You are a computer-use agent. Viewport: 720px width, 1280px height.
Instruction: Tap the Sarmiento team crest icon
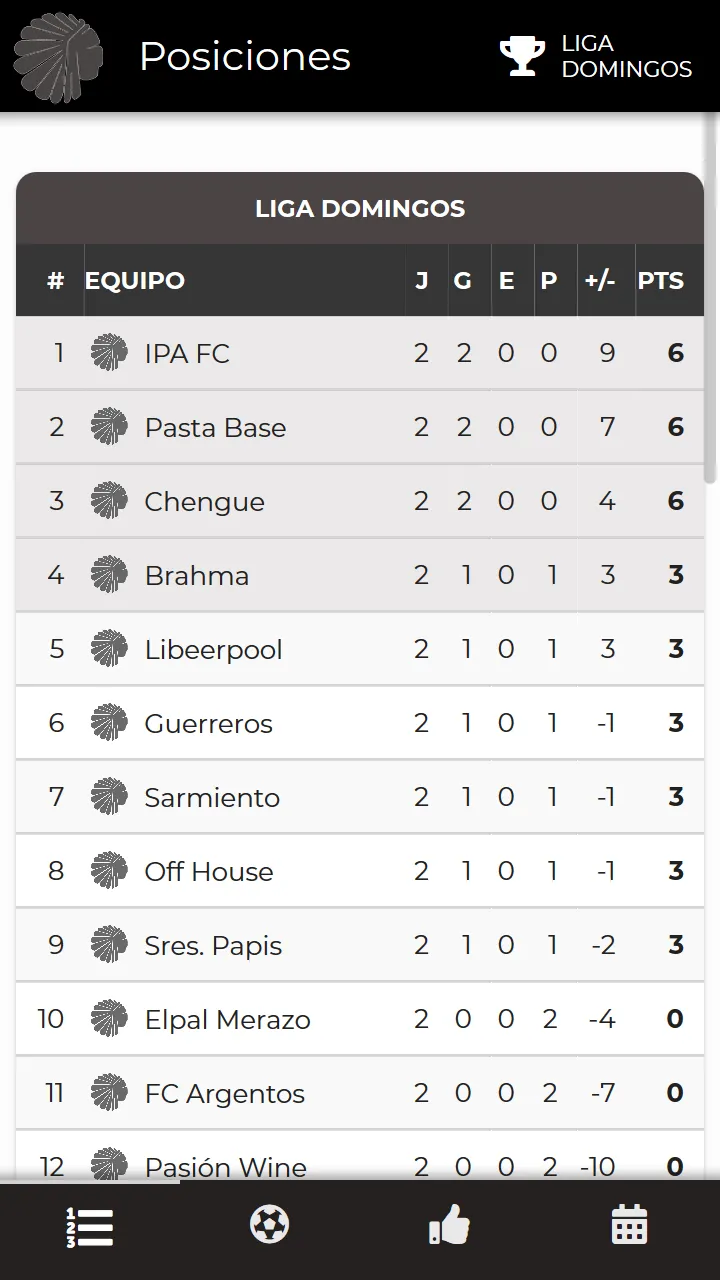pyautogui.click(x=109, y=797)
